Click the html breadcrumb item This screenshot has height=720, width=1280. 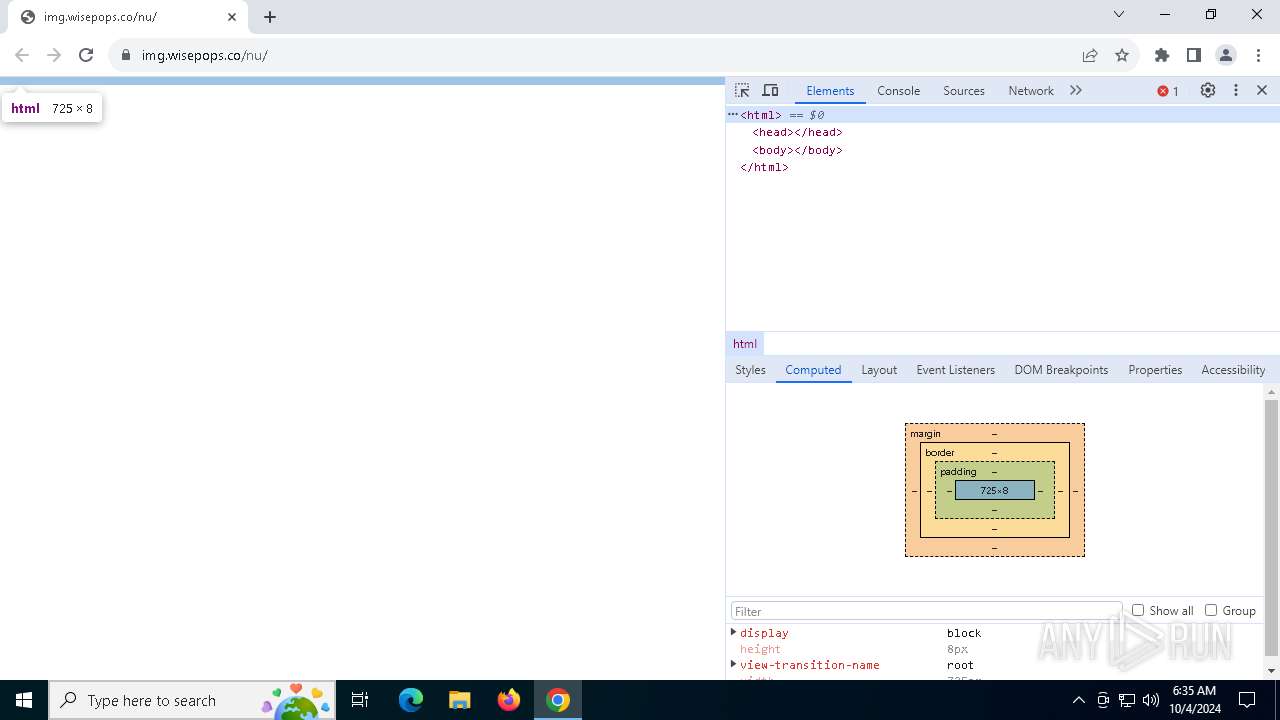(x=745, y=344)
